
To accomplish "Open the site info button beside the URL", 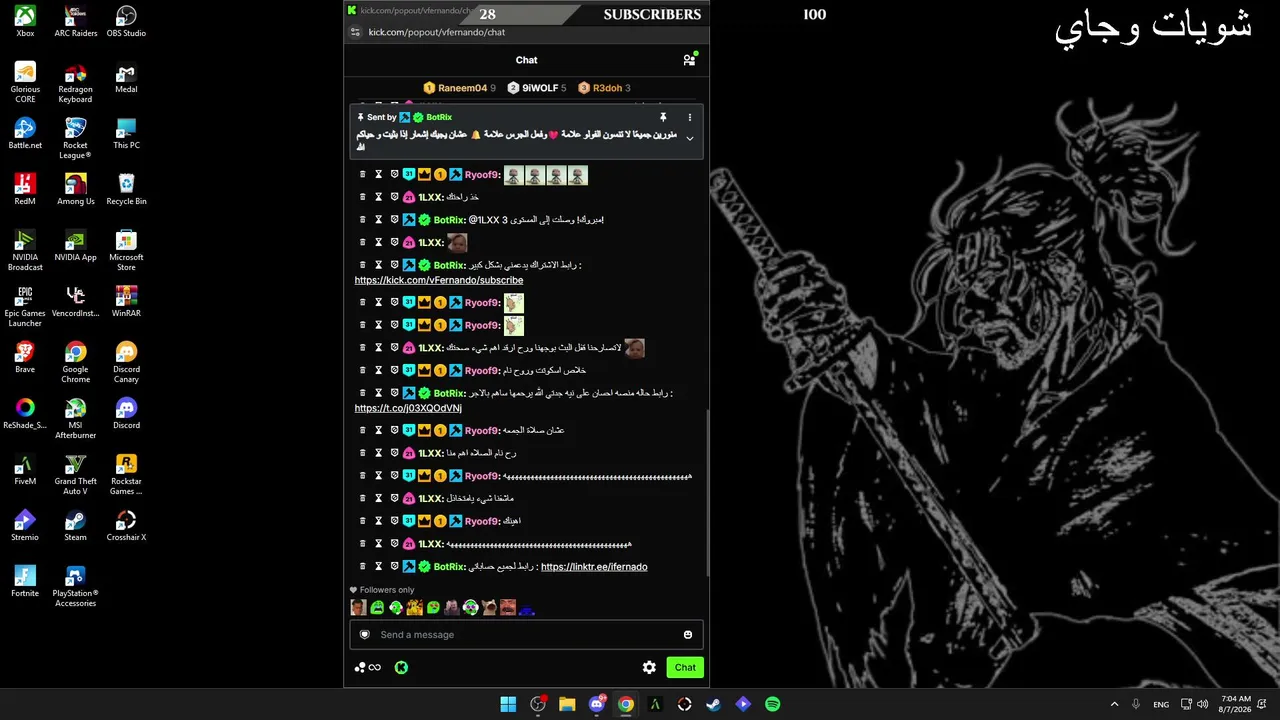I will point(354,32).
